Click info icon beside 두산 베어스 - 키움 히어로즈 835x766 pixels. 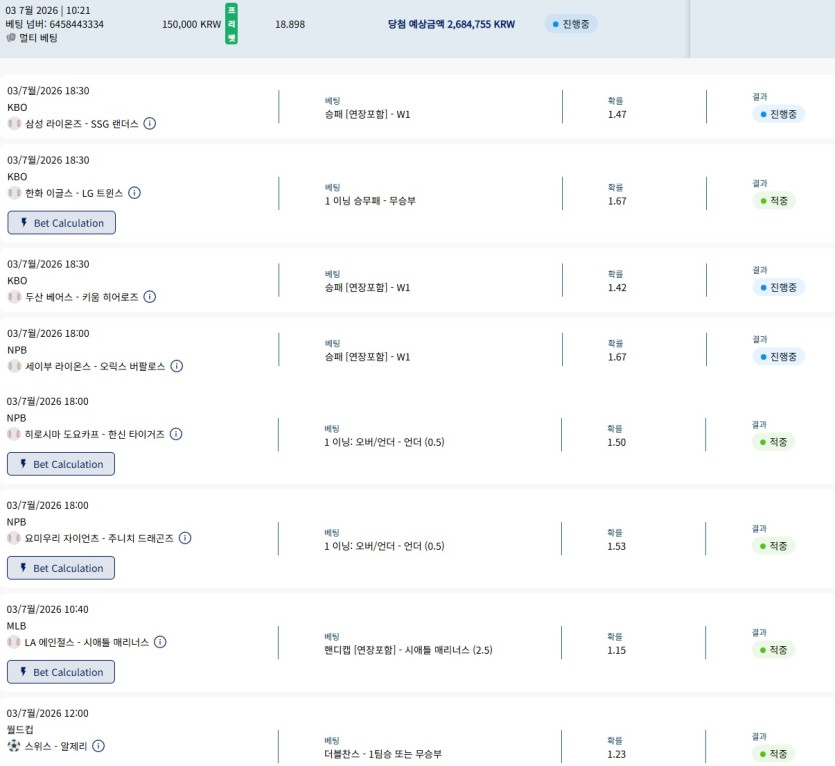[150, 297]
